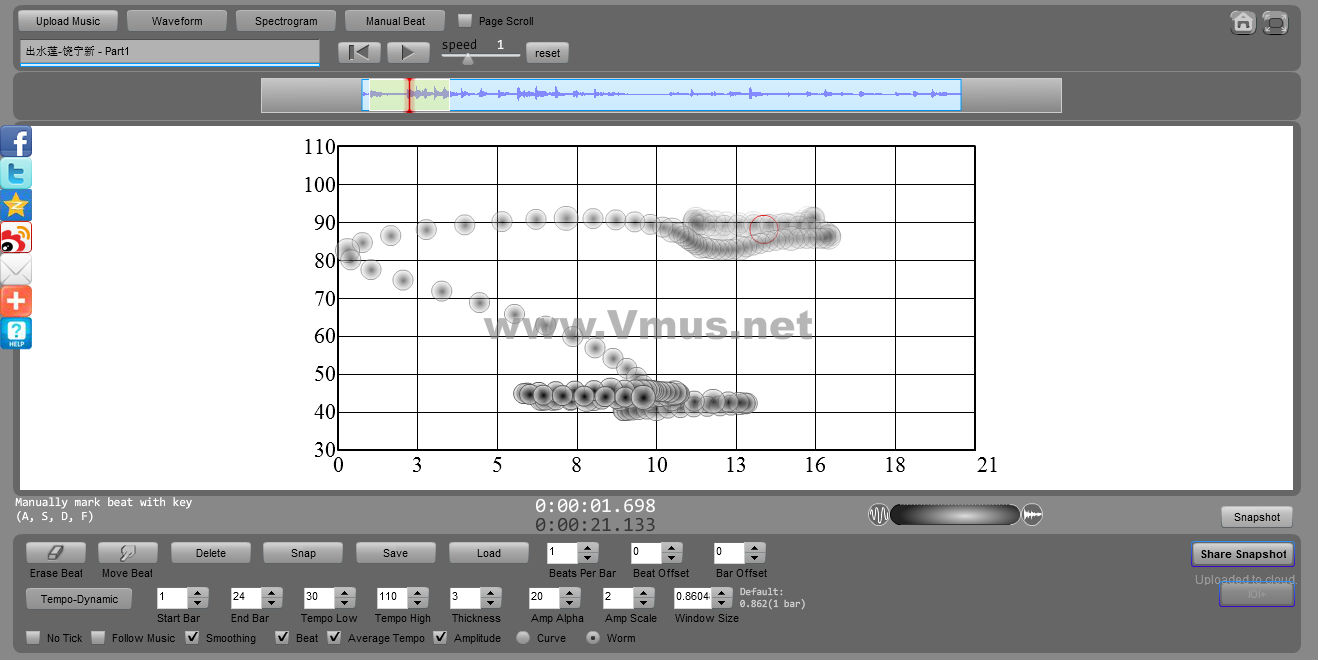Select the Move Beat tool
Viewport: 1318px width, 660px height.
click(x=127, y=552)
